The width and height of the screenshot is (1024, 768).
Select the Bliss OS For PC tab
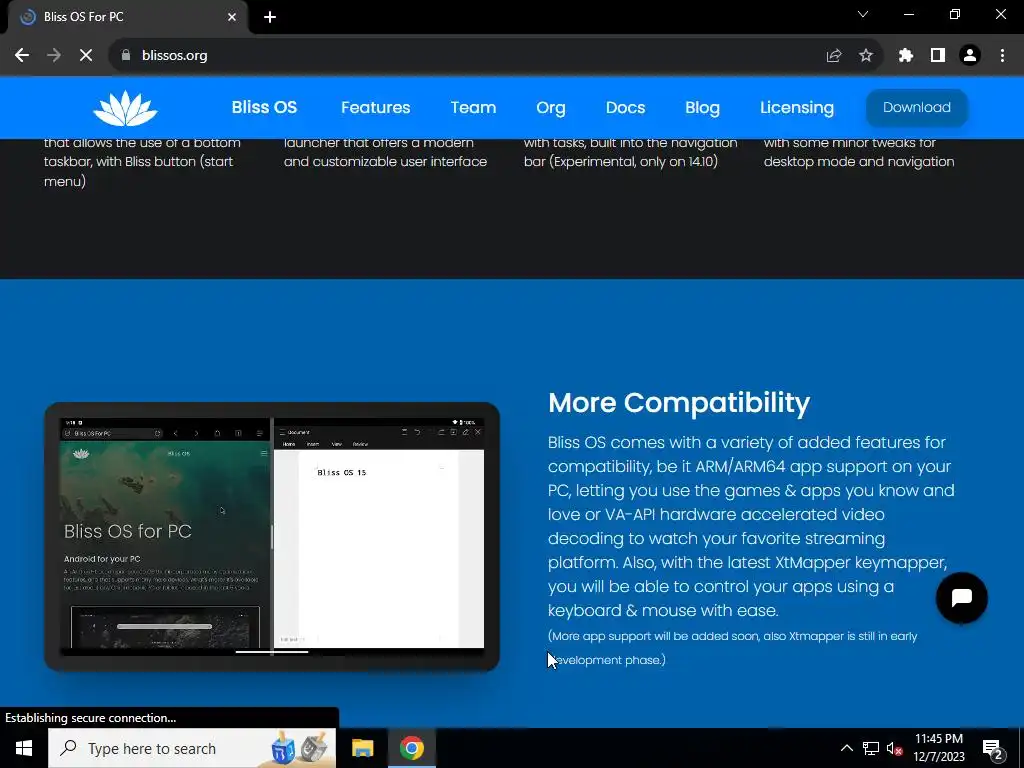[x=128, y=17]
